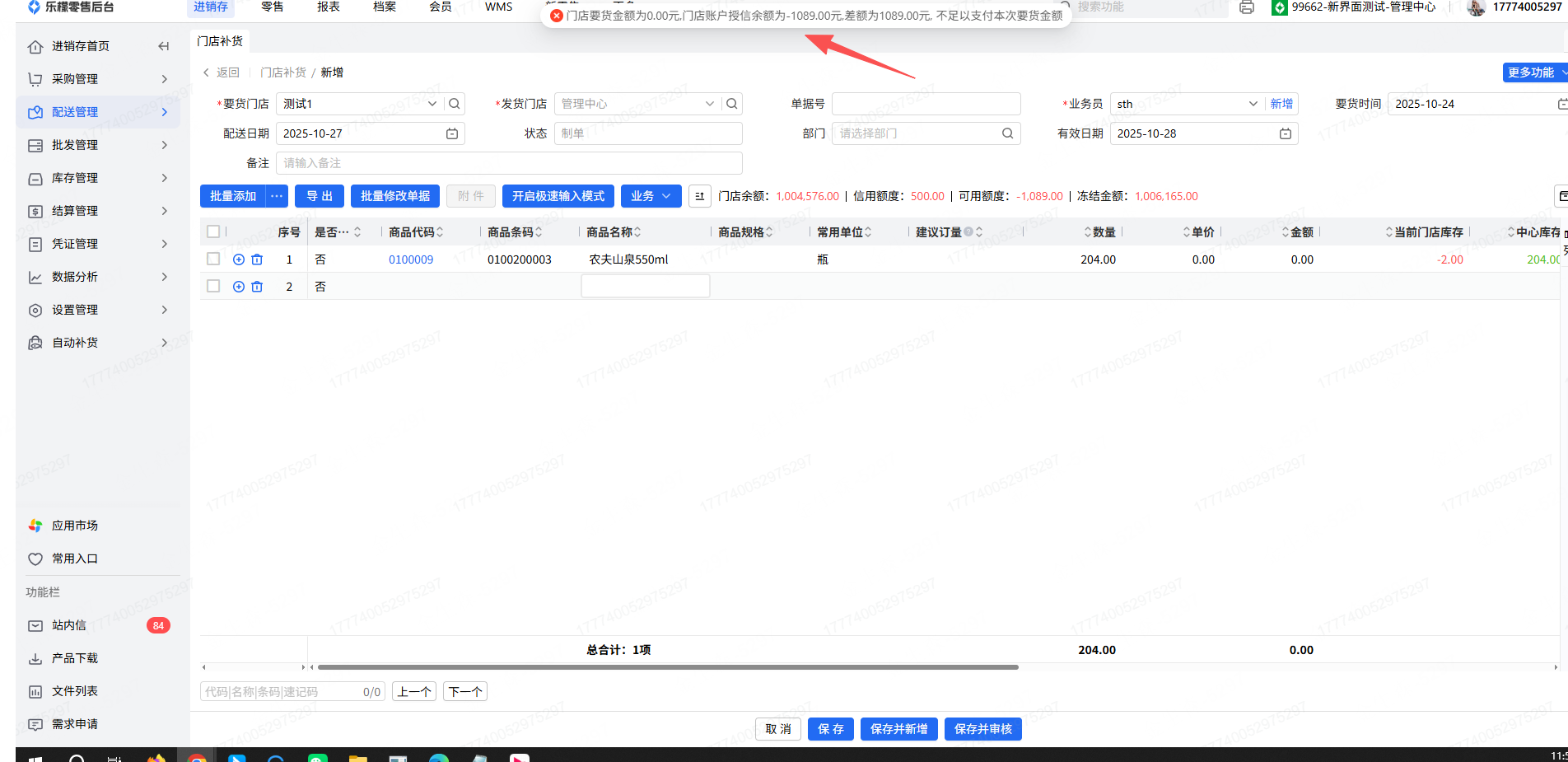This screenshot has height=762, width=1568.
Task: Expand 批发管理 submenu chevron
Action: pos(165,145)
